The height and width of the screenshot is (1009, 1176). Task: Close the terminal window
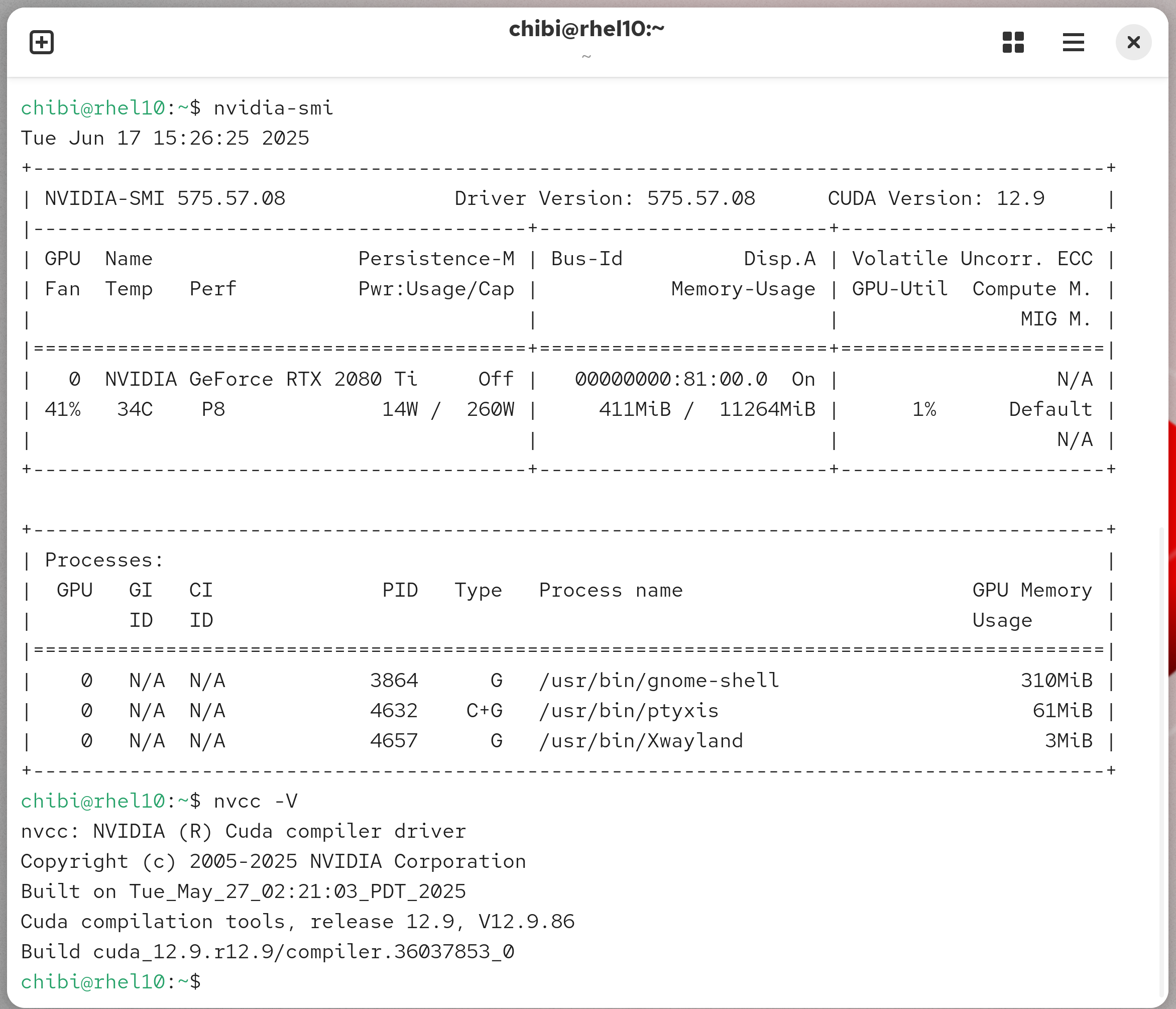[1133, 43]
